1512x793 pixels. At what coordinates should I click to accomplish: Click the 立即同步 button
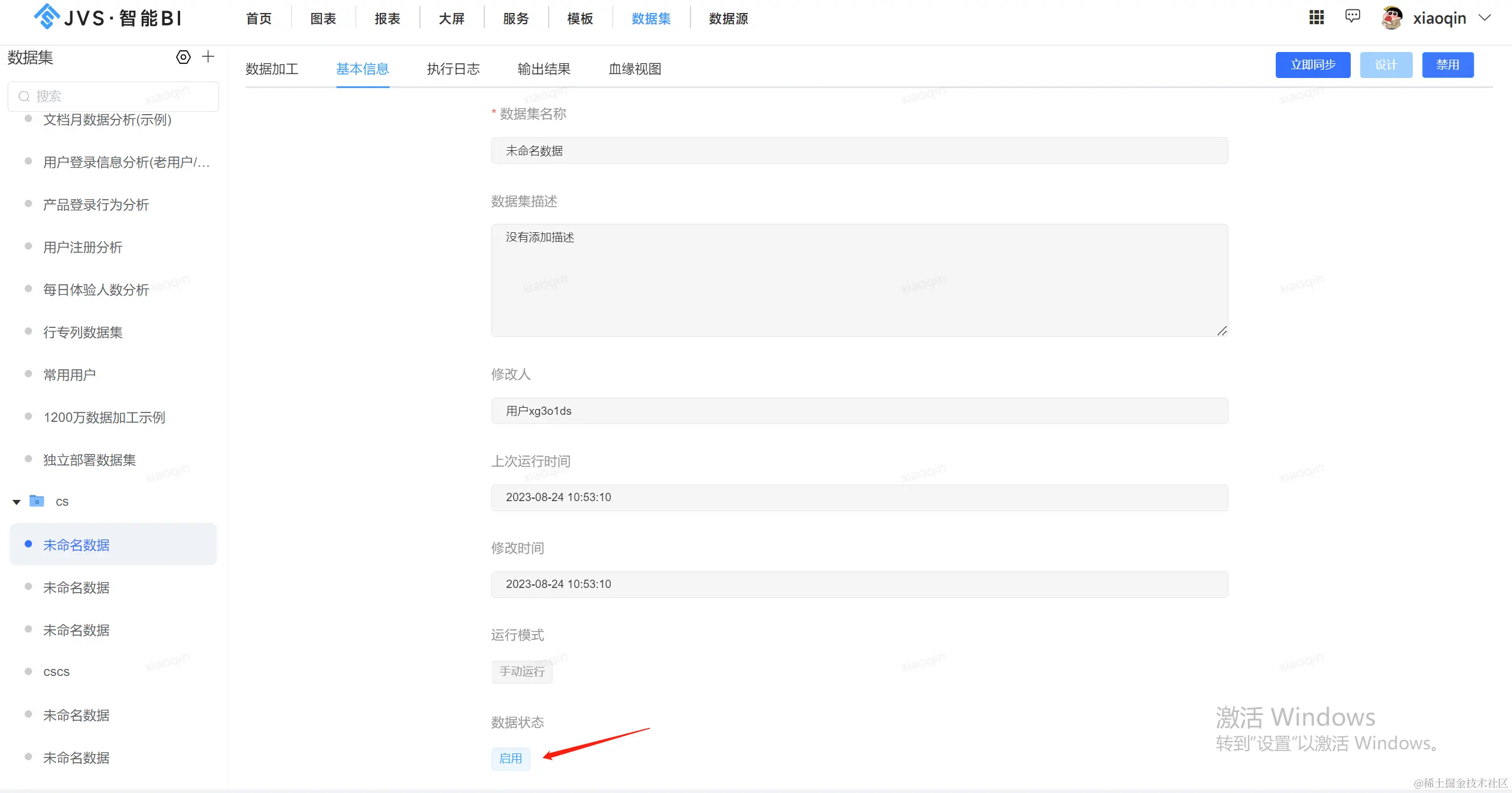click(1312, 65)
